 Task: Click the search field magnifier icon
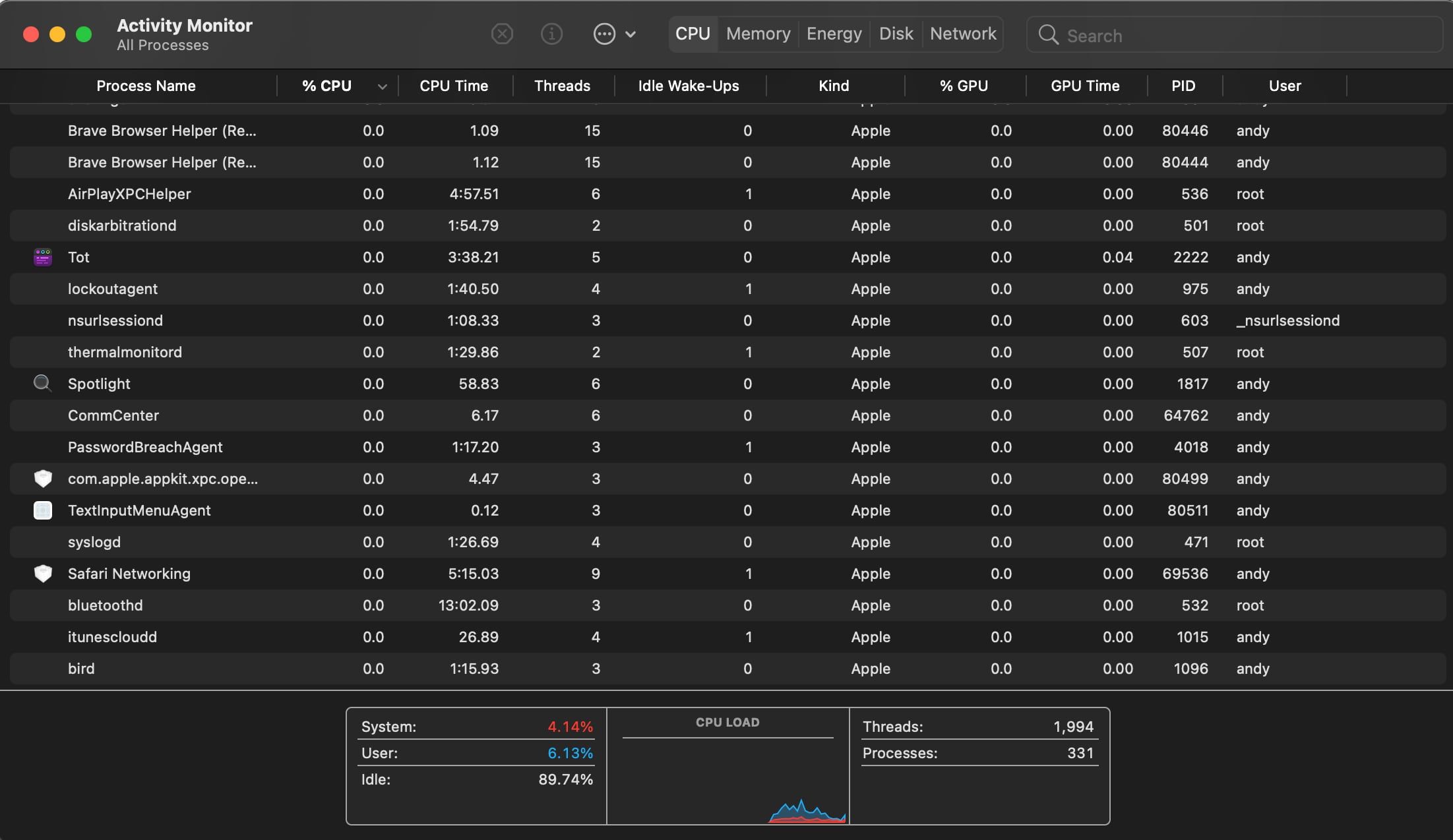pyautogui.click(x=1048, y=35)
